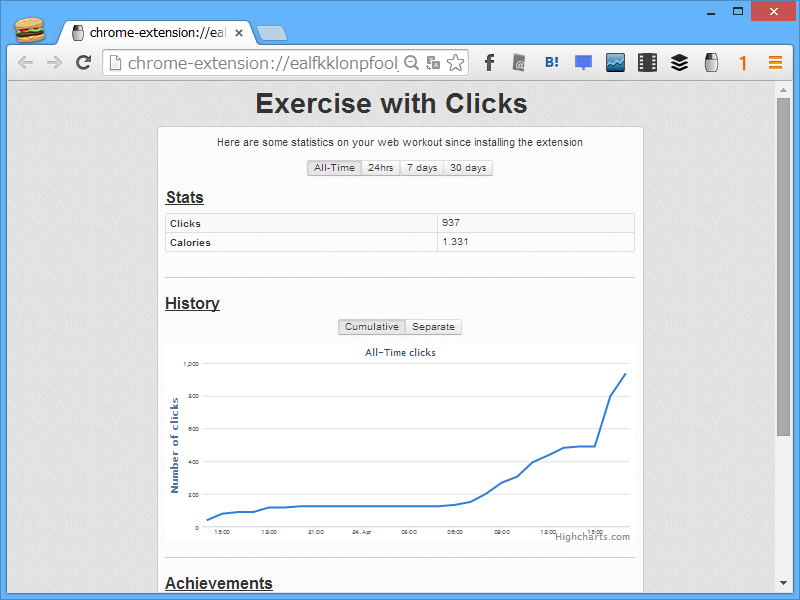Select the All-Time statistics range
Screen dimensions: 800x600
tap(334, 168)
